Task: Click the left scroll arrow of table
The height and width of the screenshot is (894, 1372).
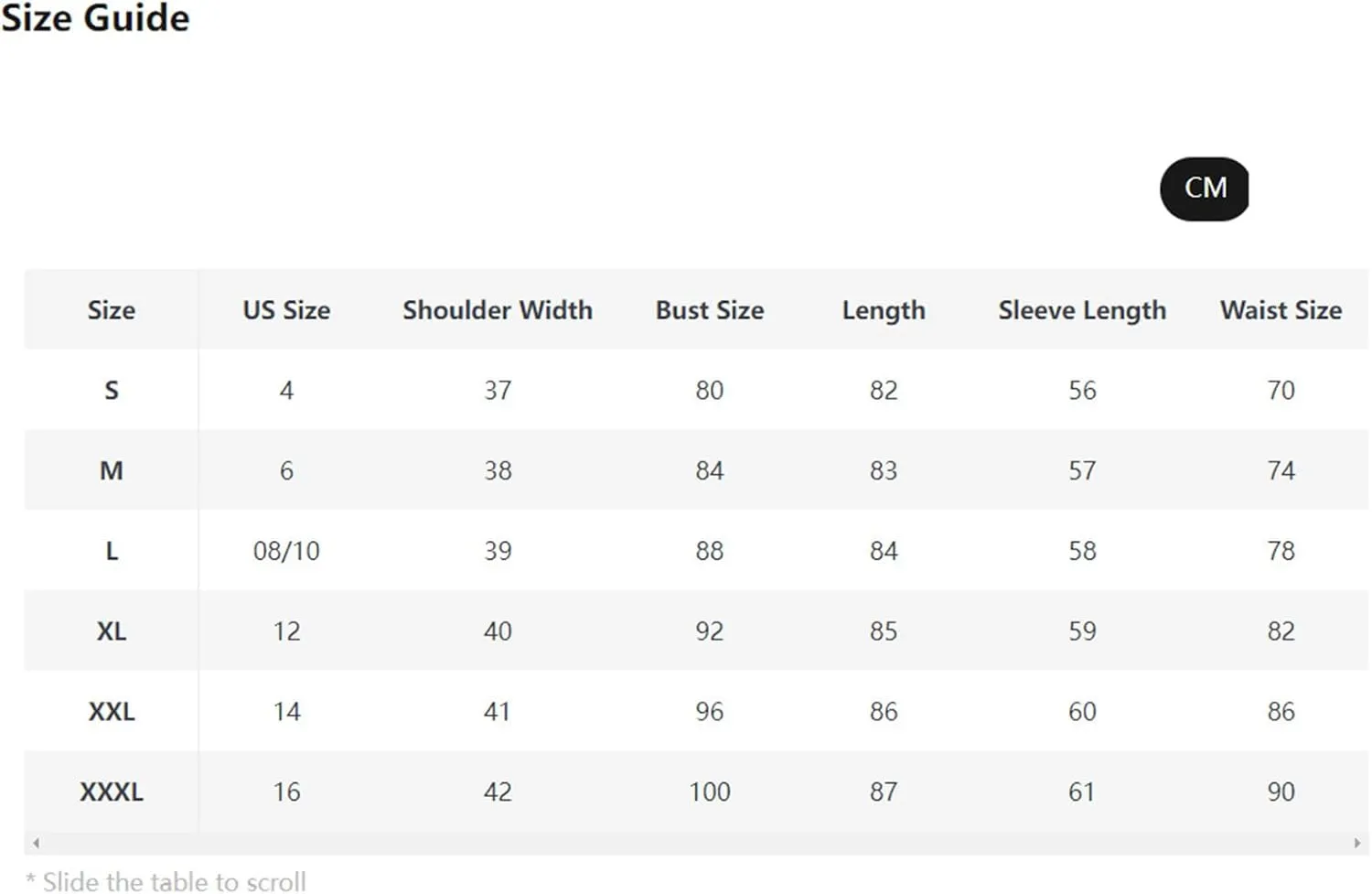Action: coord(36,843)
